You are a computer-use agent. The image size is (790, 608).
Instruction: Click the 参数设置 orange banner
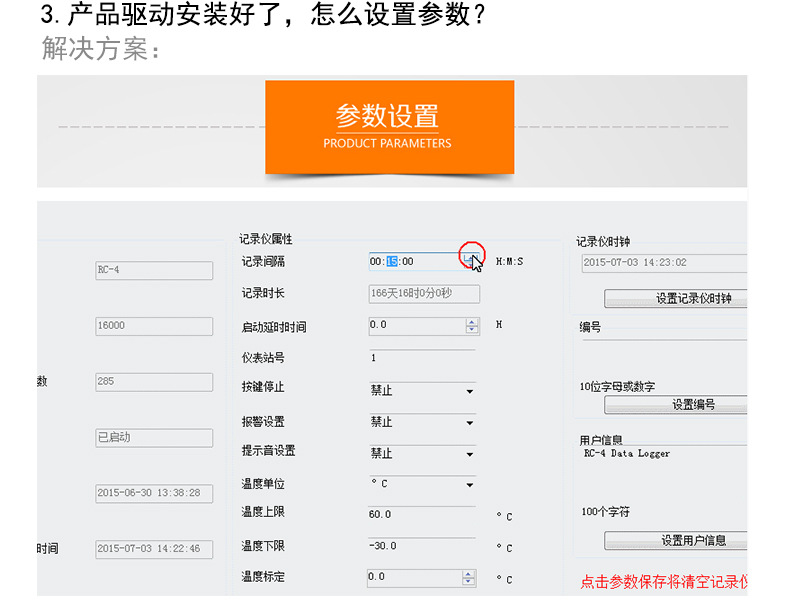tap(389, 127)
